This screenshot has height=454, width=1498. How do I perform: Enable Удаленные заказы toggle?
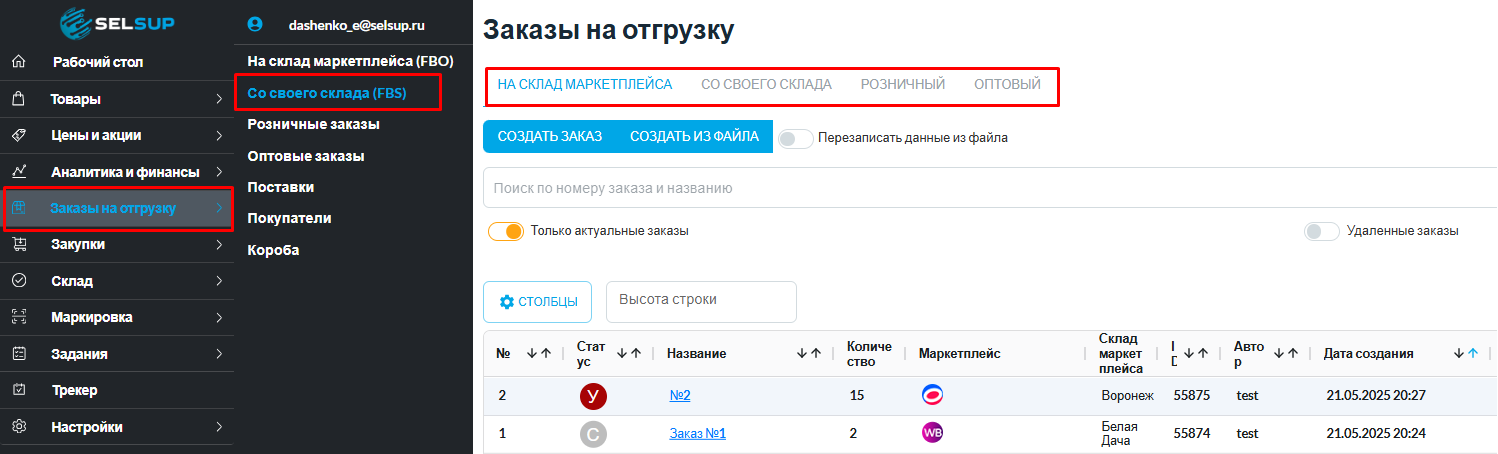(x=1321, y=231)
